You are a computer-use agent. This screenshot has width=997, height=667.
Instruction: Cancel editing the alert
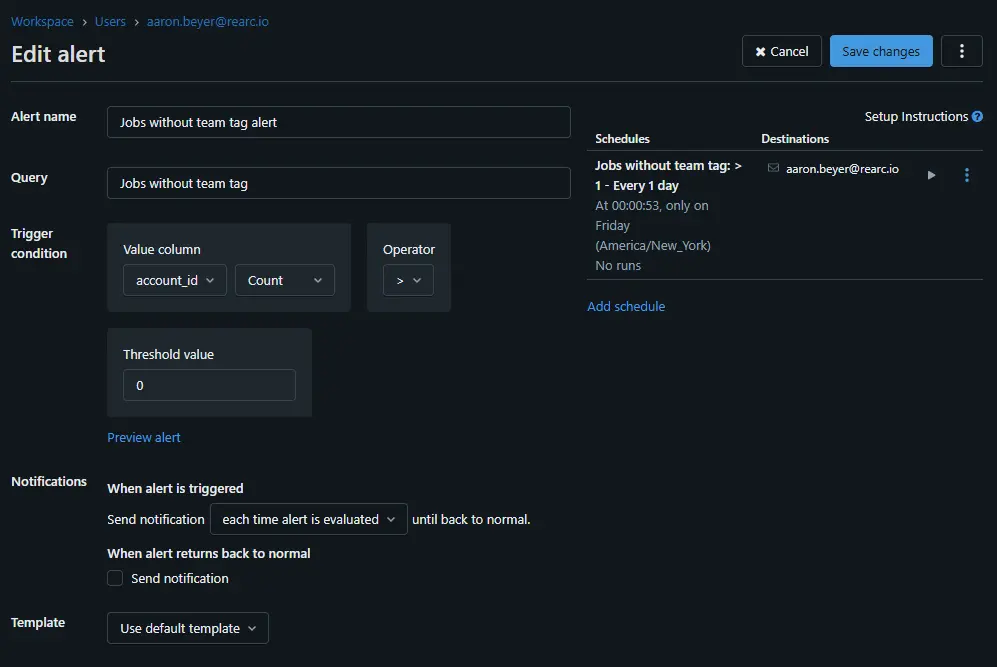(781, 52)
